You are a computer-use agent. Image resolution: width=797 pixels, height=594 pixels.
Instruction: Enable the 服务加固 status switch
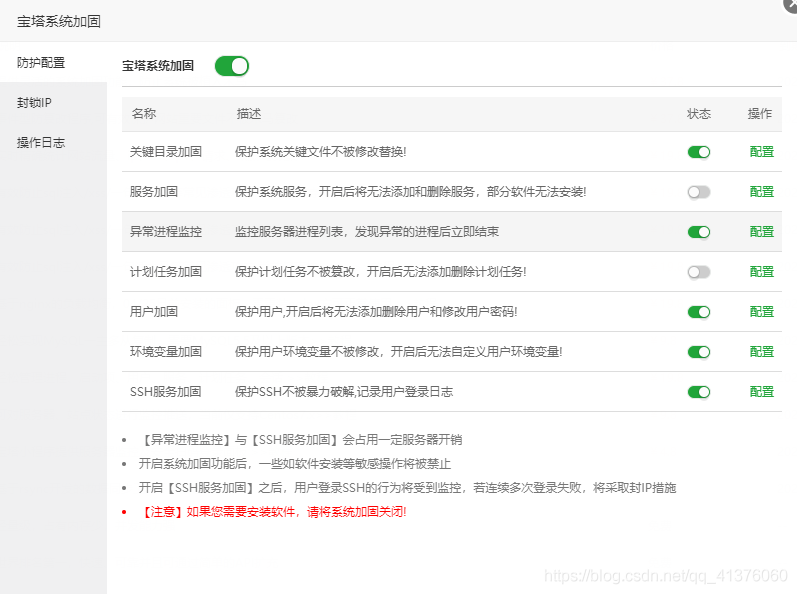pos(699,192)
